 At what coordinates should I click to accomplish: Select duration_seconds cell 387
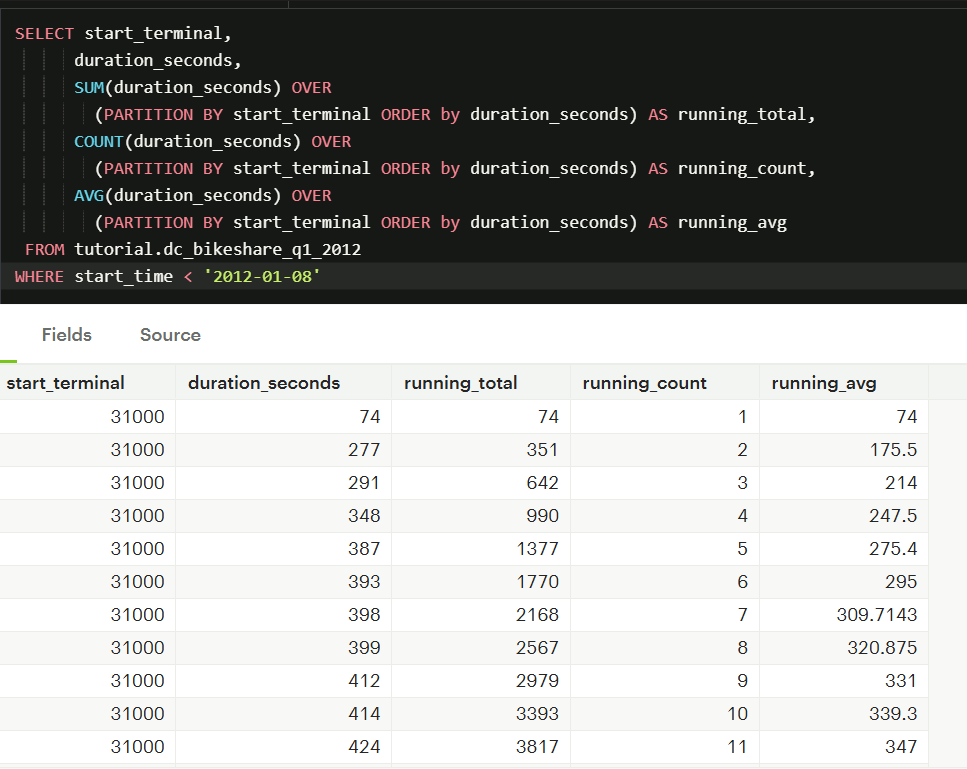pos(284,548)
